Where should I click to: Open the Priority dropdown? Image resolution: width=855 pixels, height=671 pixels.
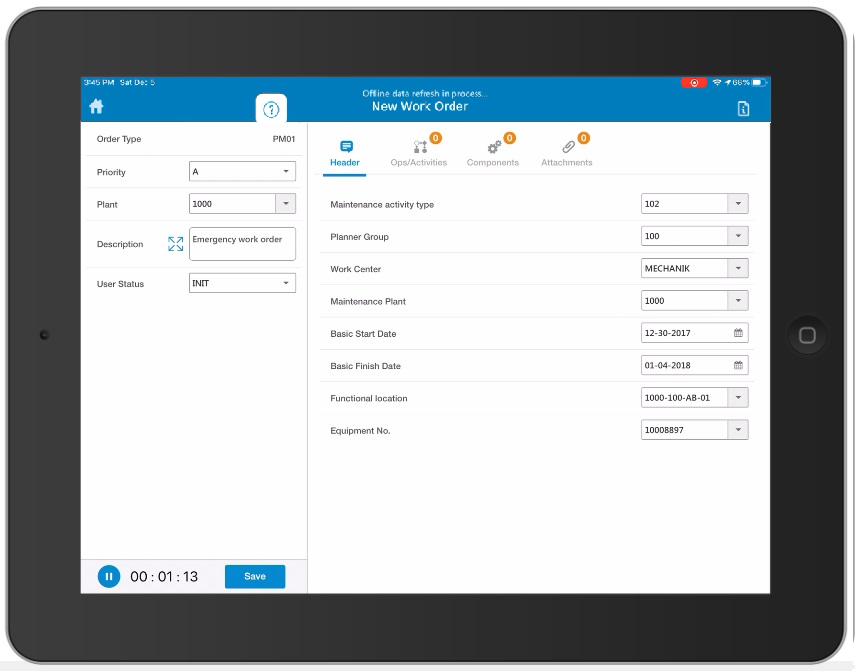[x=285, y=172]
